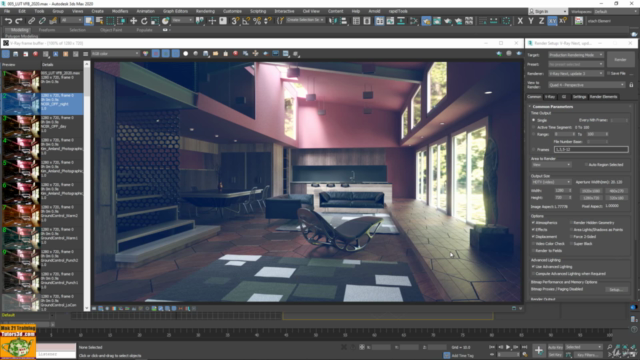This screenshot has width=640, height=360.
Task: Click the Setup button for bitmap proxies
Action: point(616,289)
